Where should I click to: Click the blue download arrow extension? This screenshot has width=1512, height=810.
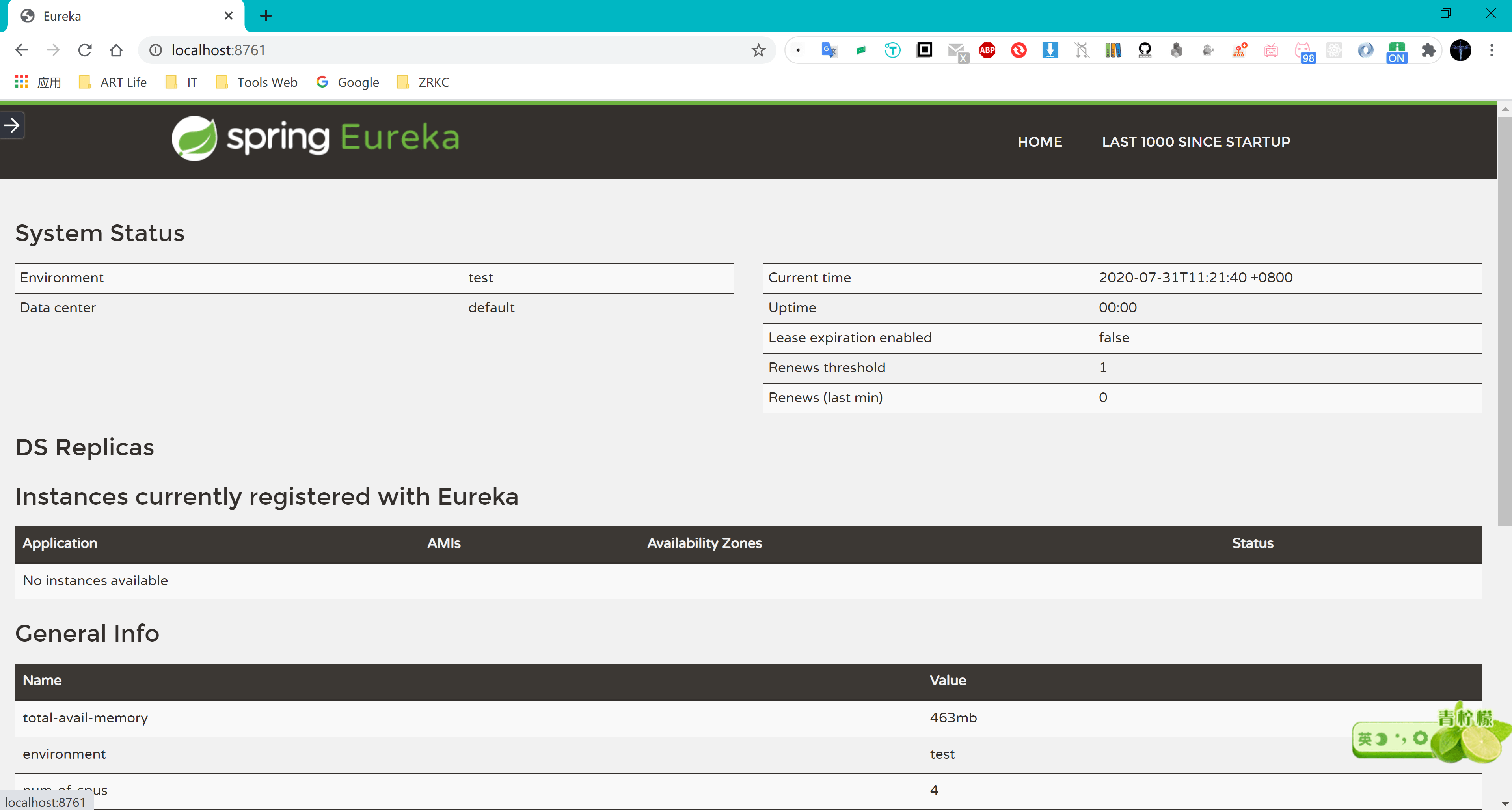point(1050,50)
